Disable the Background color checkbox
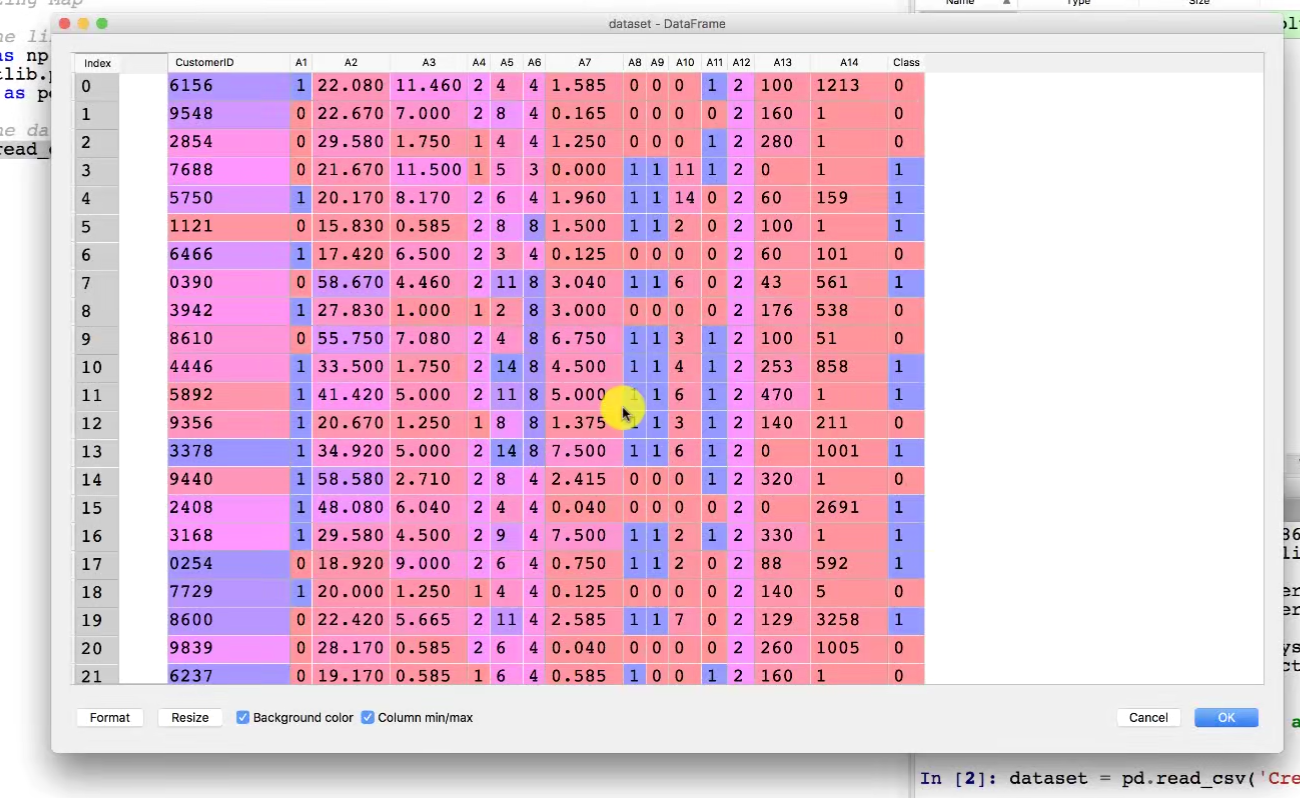The image size is (1300, 798). tap(243, 717)
